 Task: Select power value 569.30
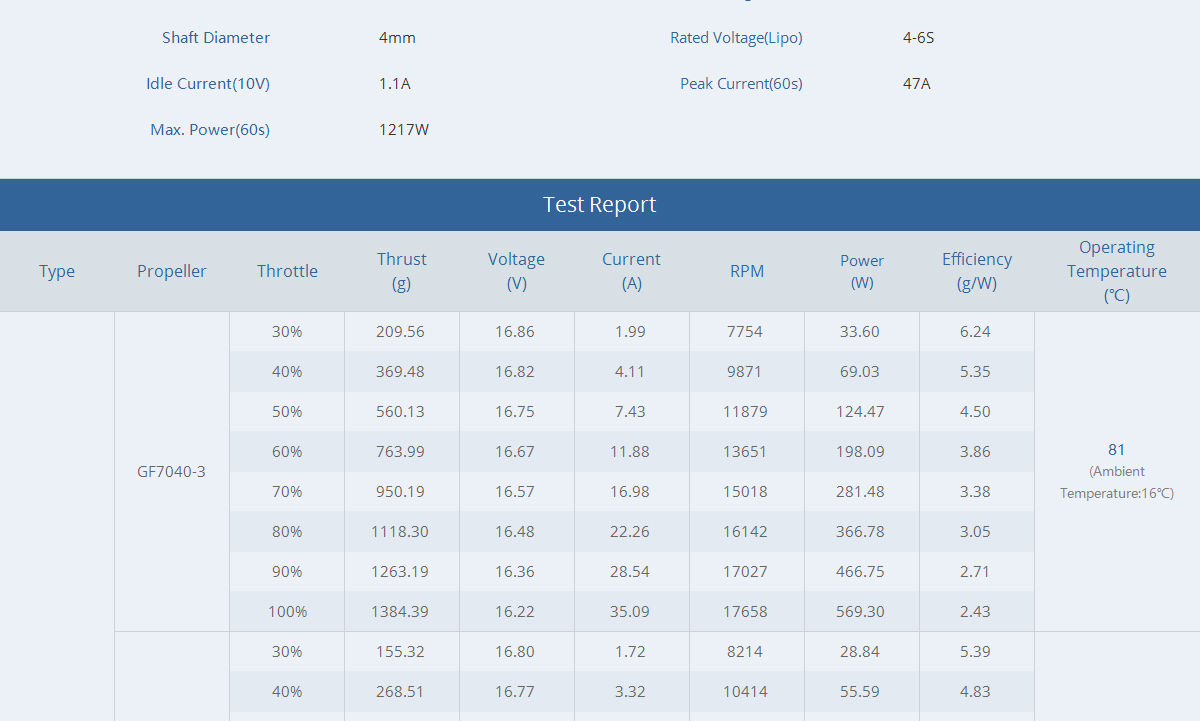860,611
